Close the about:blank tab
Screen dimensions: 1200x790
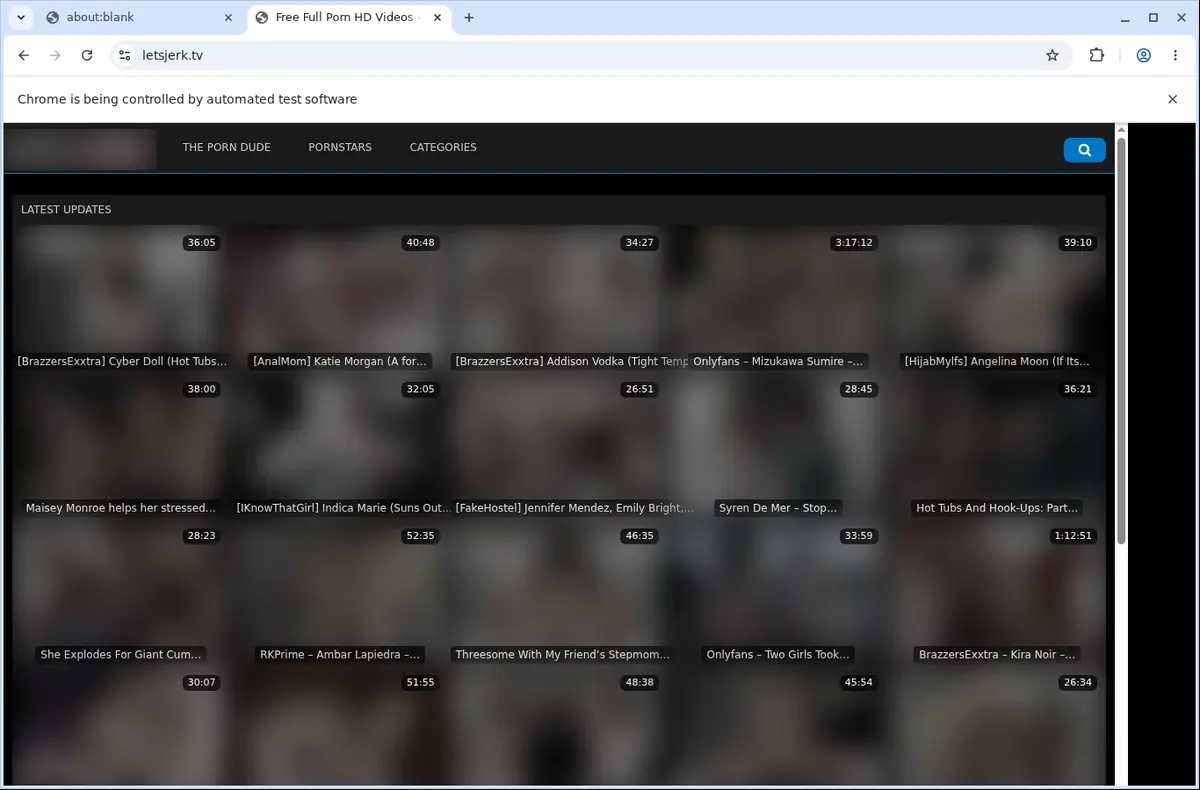coord(228,18)
